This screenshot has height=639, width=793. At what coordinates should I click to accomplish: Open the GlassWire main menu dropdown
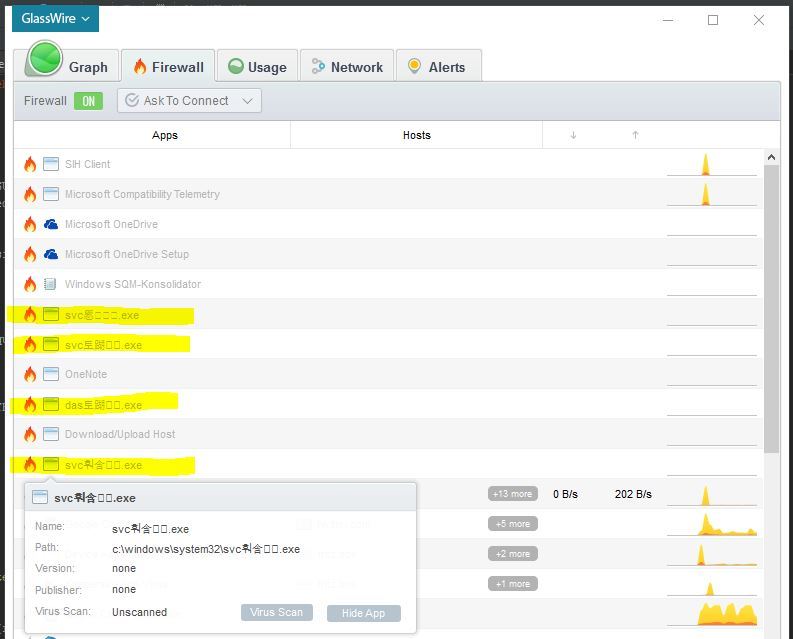pos(55,18)
